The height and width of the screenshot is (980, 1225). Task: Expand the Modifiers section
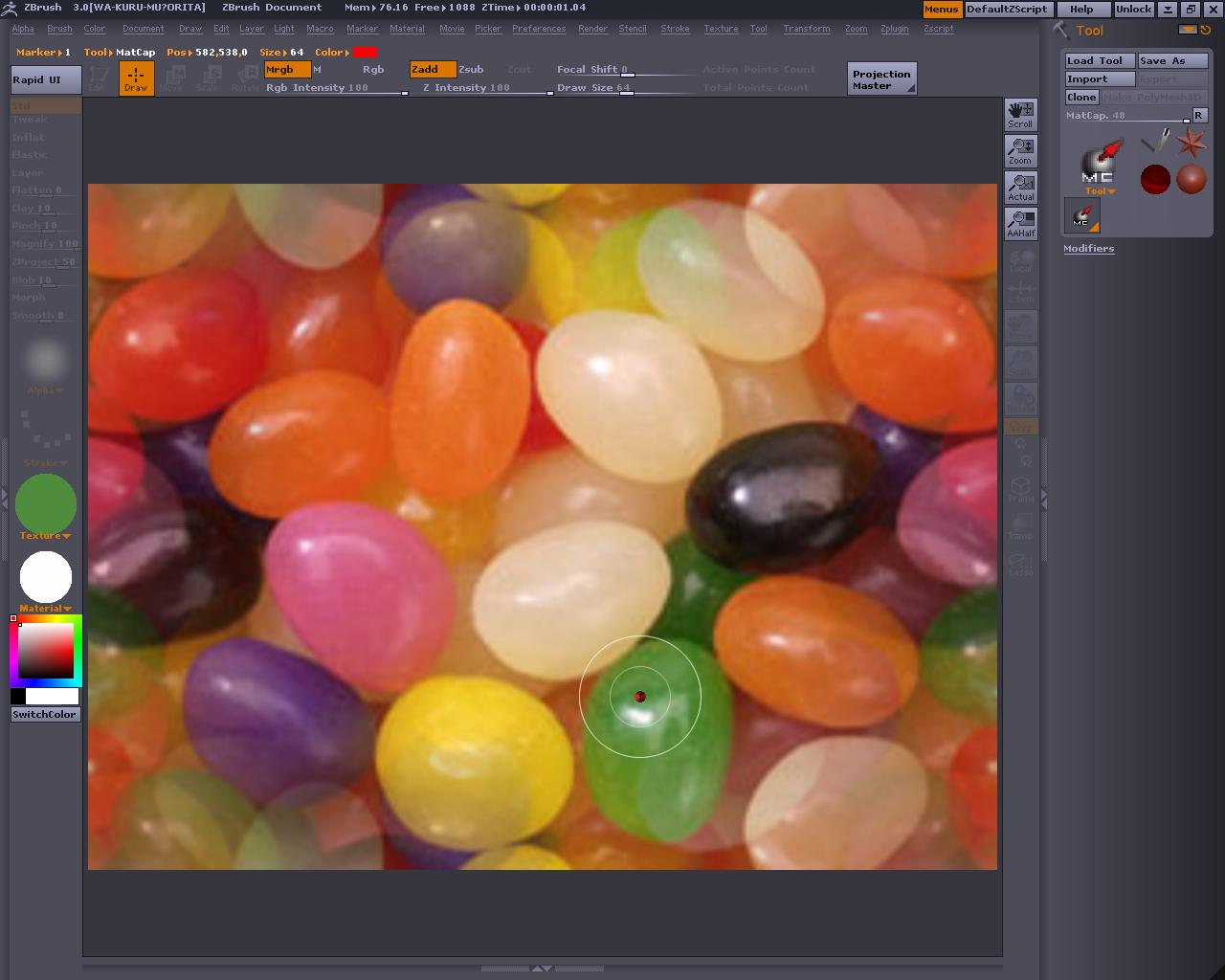[x=1088, y=248]
